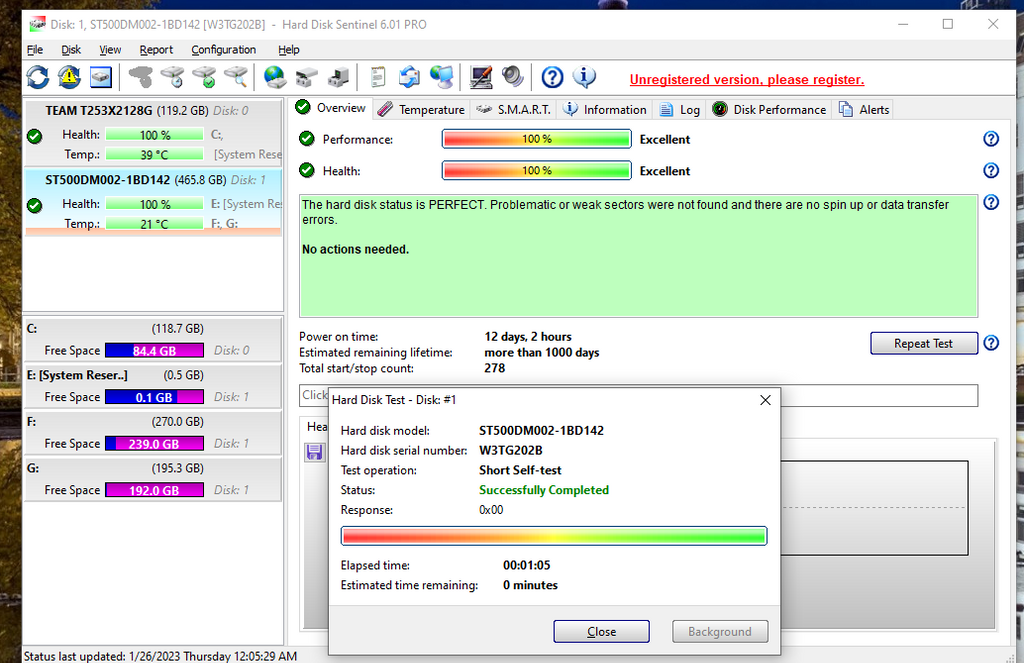The image size is (1024, 663).
Task: Click the blue floppy disk save icon
Action: (x=314, y=453)
